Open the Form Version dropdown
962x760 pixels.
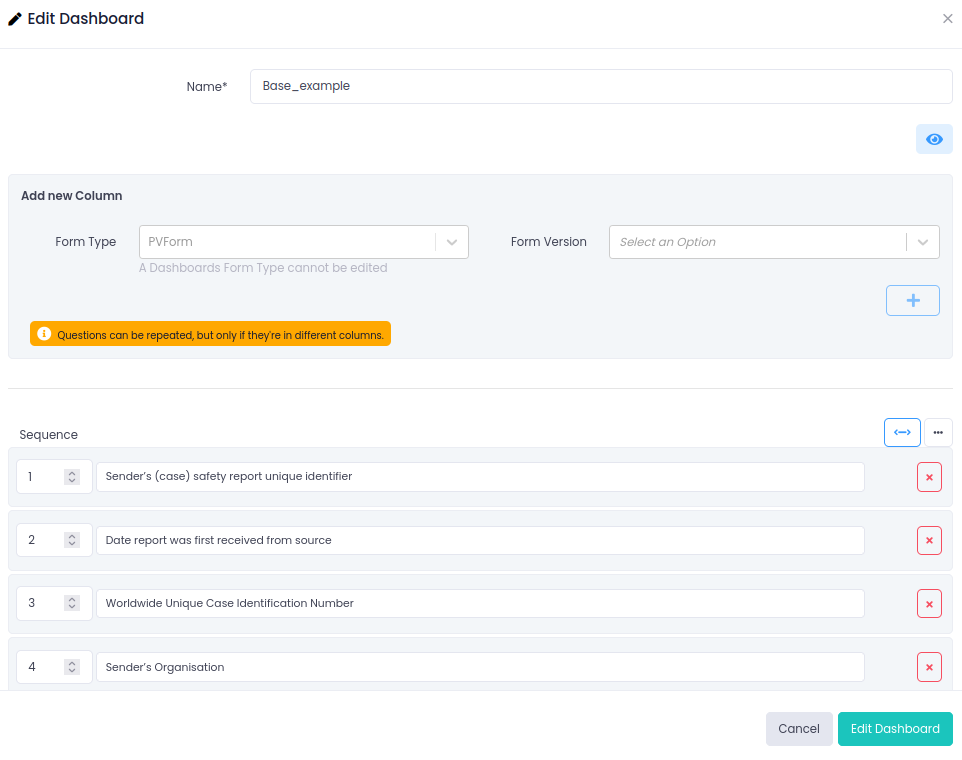tap(773, 242)
